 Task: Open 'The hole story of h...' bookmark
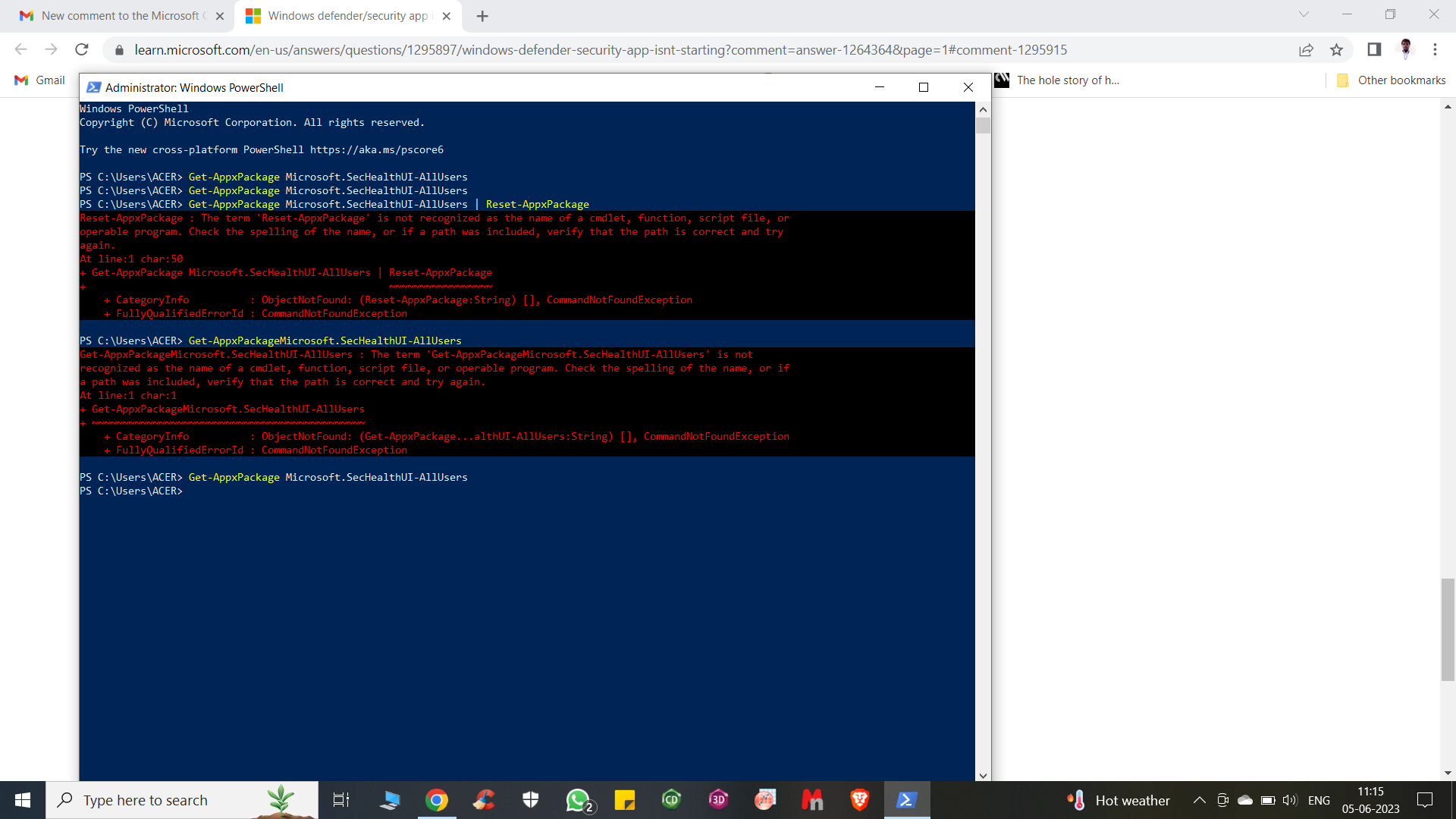tap(1056, 80)
